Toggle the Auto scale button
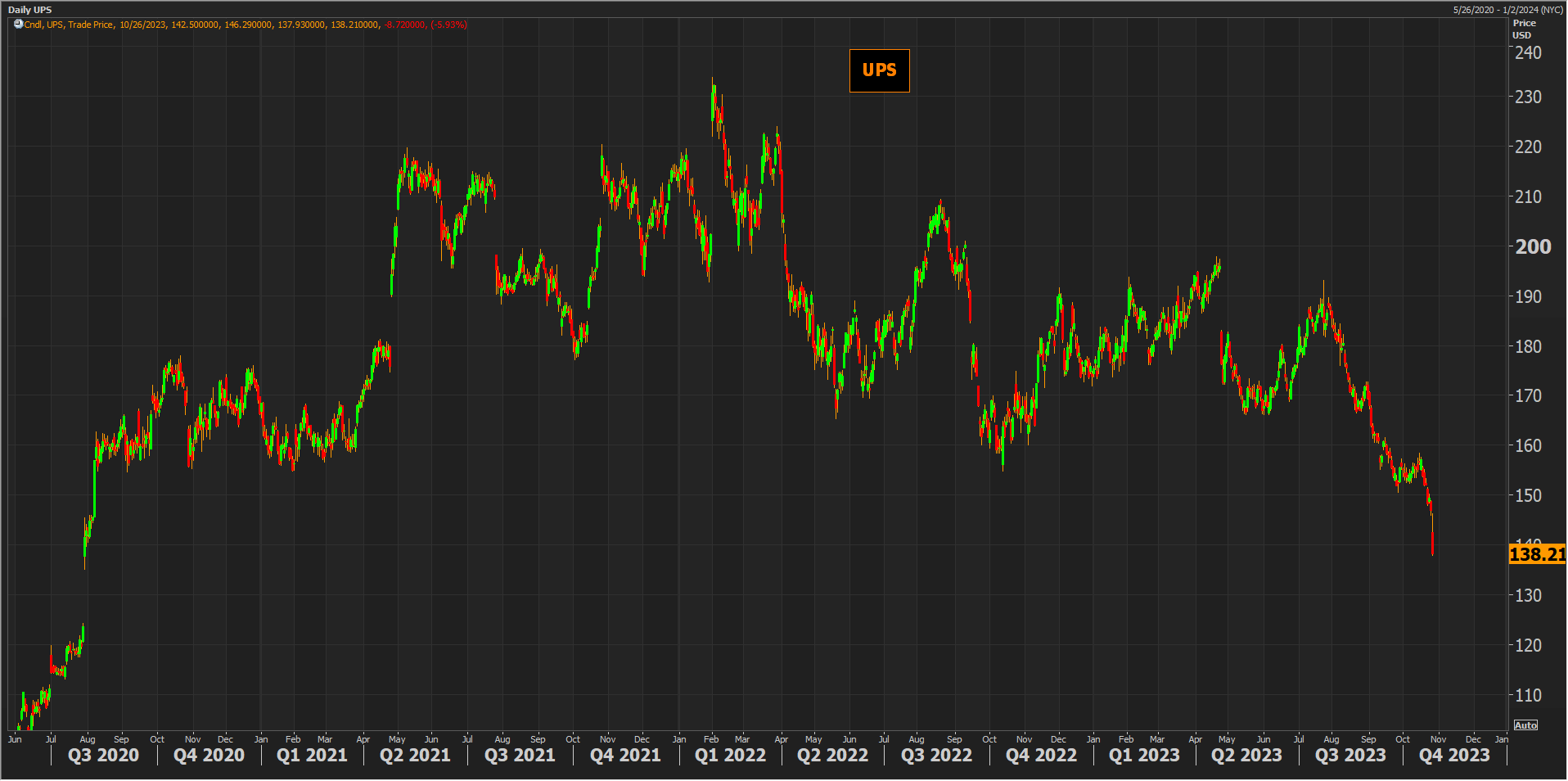The height and width of the screenshot is (781, 1568). click(1525, 725)
